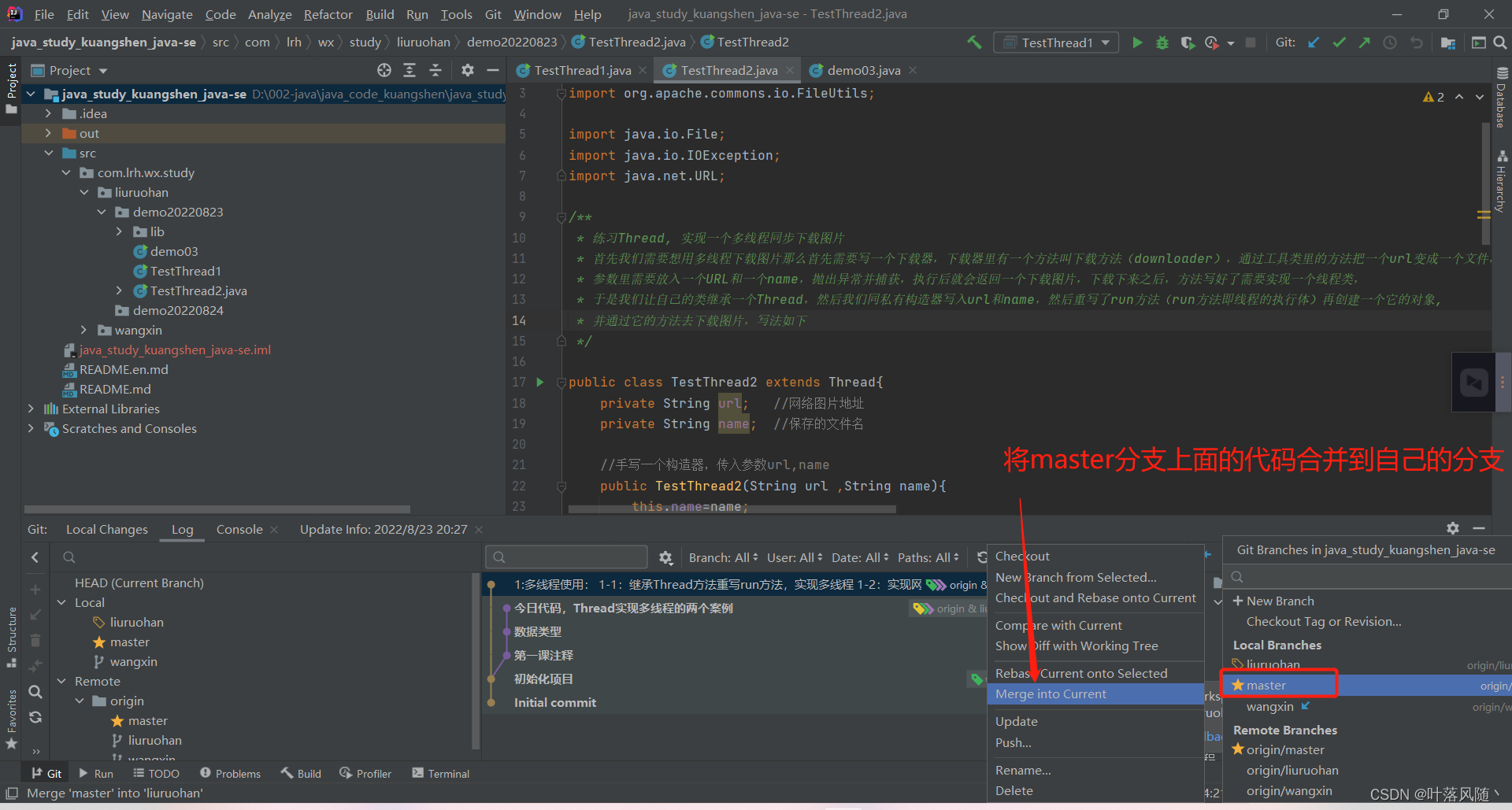Click warnings indicator showing 2

click(x=1434, y=97)
